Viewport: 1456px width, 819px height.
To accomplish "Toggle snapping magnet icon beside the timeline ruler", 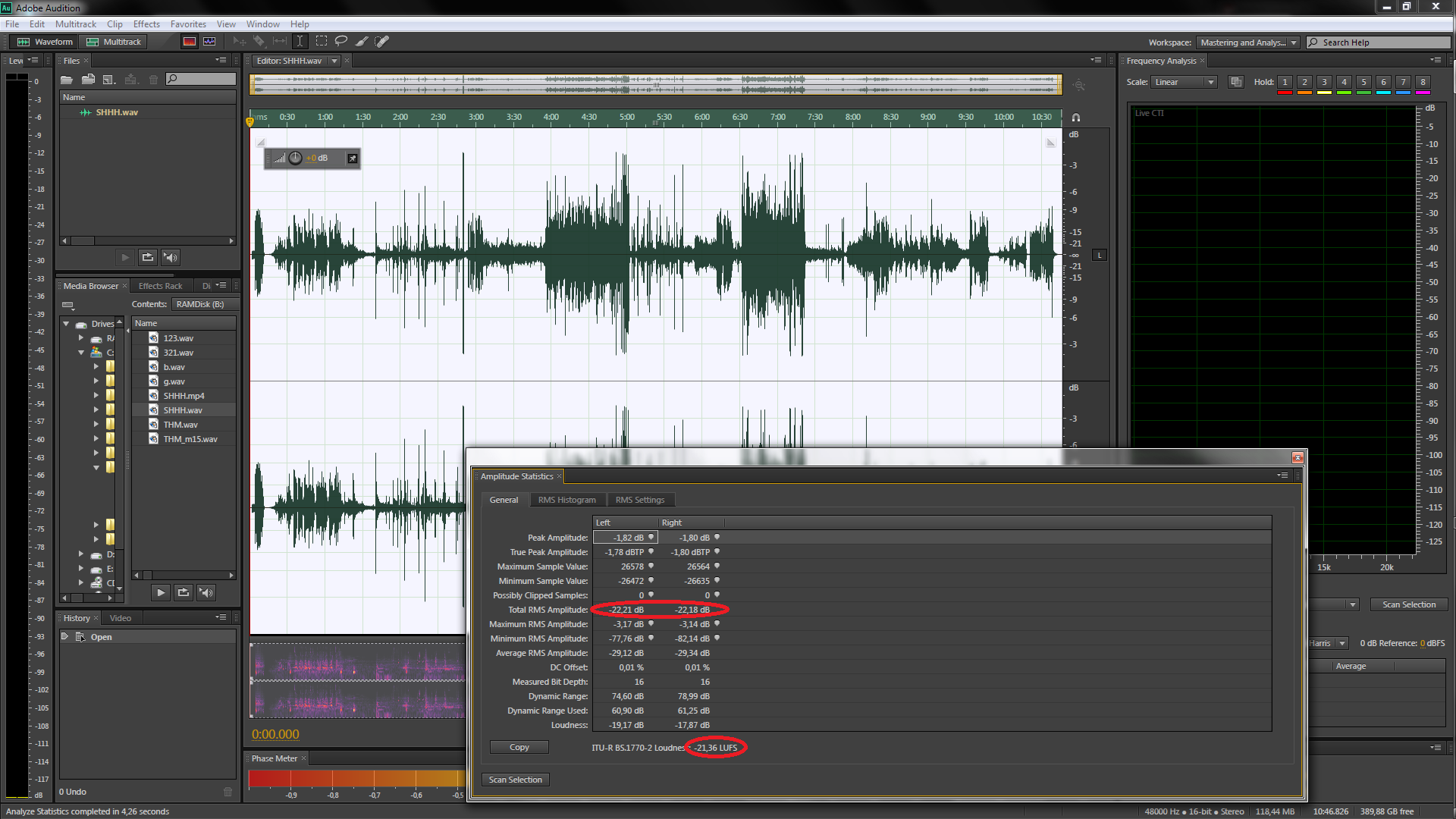I will click(1075, 118).
